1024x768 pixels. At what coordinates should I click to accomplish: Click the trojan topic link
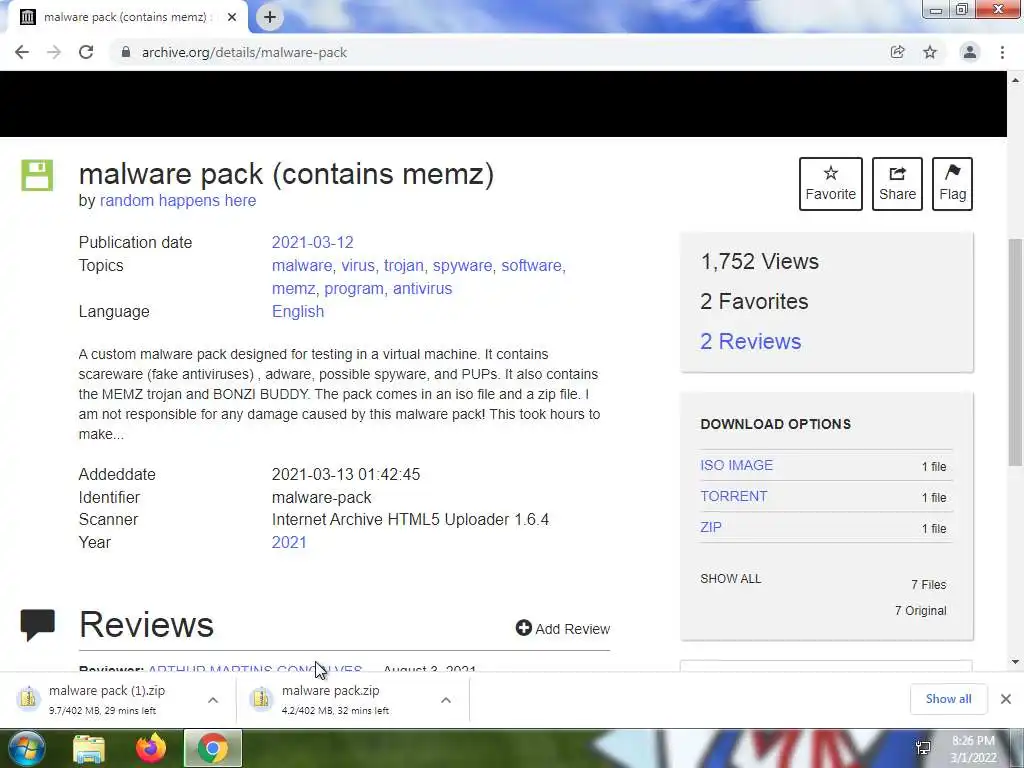click(x=404, y=266)
